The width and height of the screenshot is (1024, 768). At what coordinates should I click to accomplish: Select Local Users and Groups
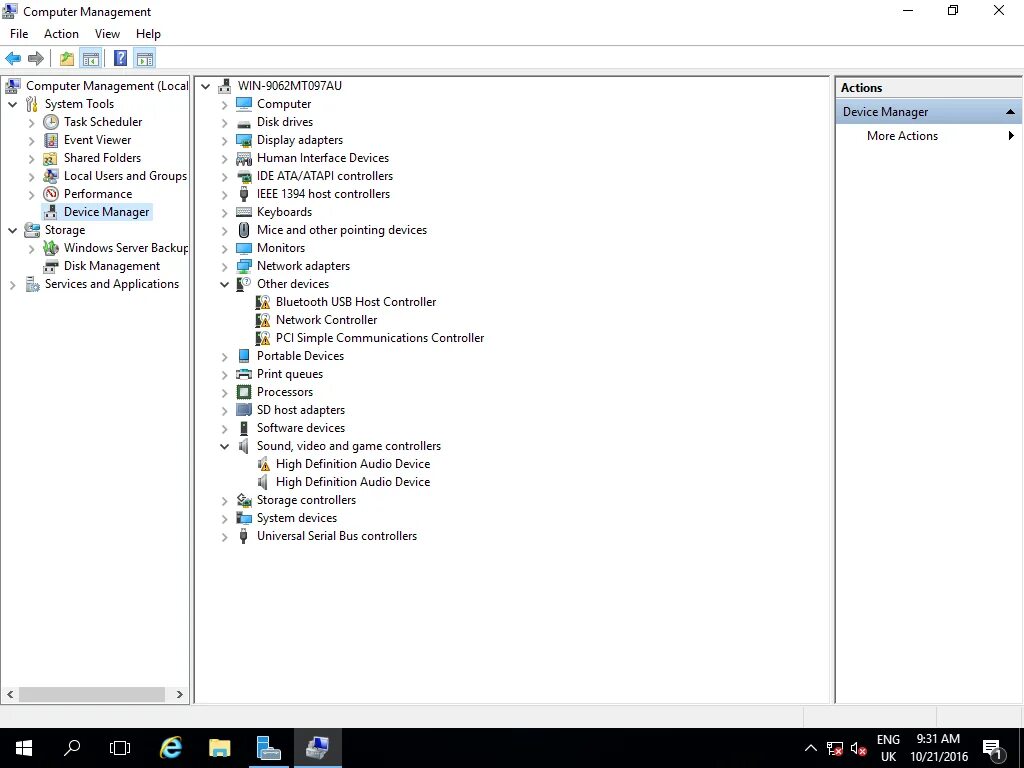[x=125, y=176]
